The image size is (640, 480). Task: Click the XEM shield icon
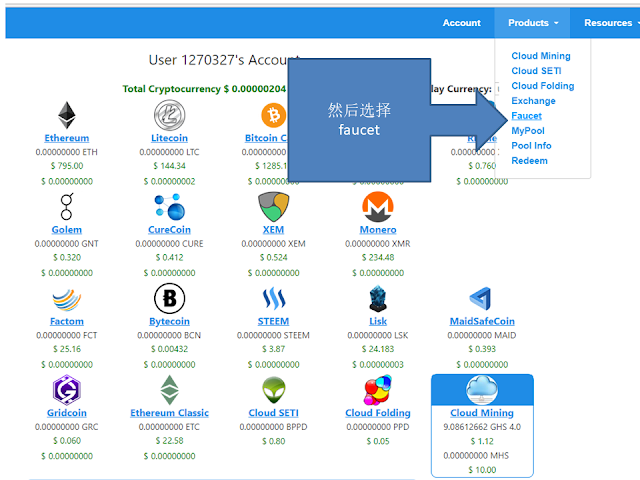[x=273, y=207]
